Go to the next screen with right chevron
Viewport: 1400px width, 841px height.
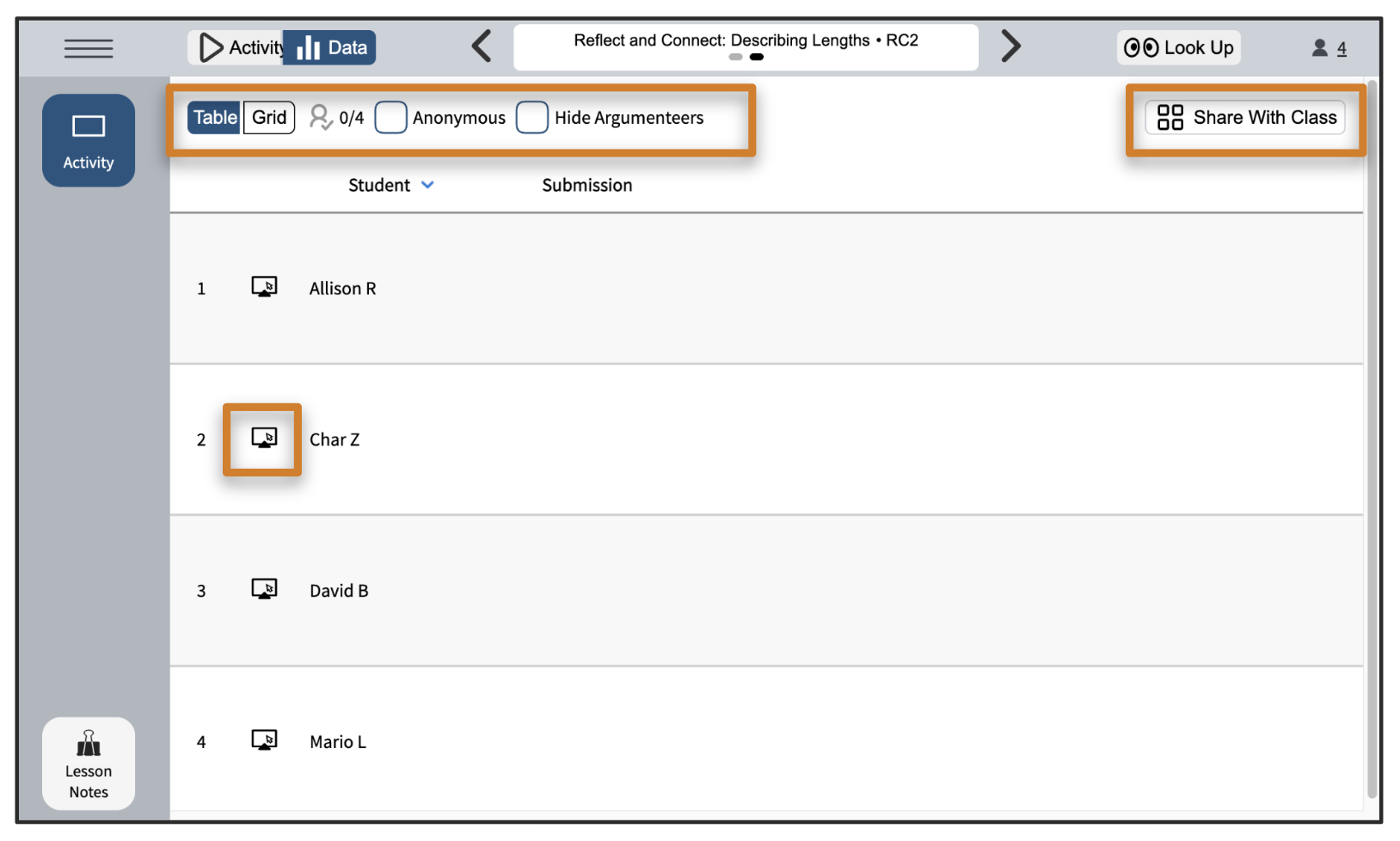tap(1011, 46)
